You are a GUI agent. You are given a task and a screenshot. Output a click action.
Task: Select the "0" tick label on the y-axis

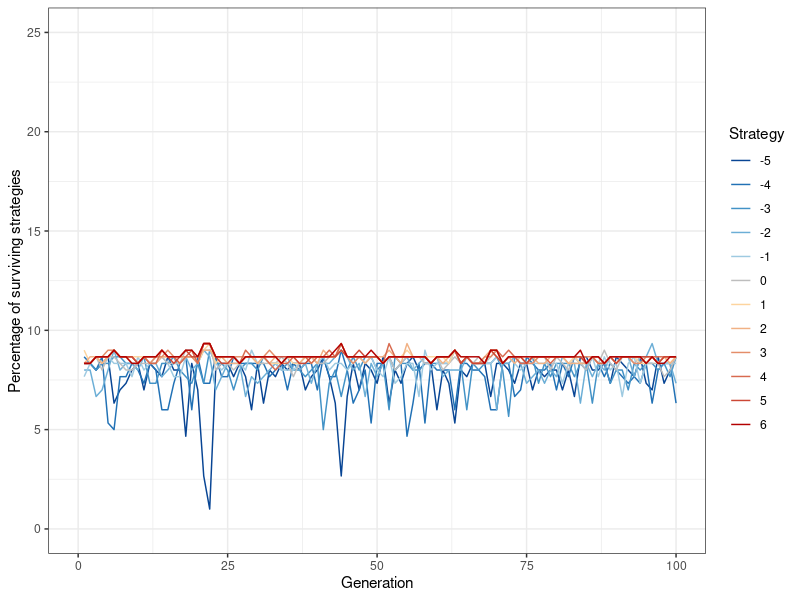(x=37, y=529)
